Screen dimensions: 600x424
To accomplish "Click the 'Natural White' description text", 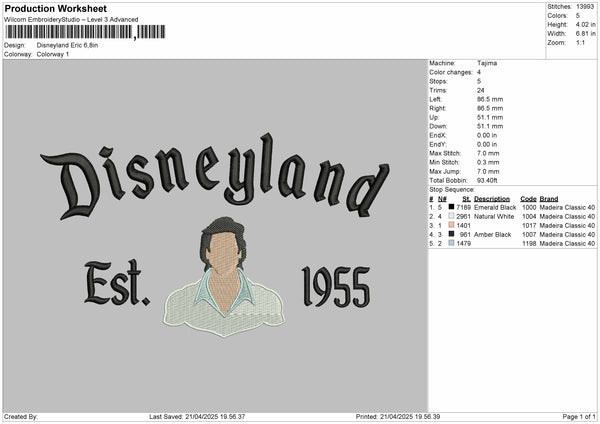I will (494, 216).
